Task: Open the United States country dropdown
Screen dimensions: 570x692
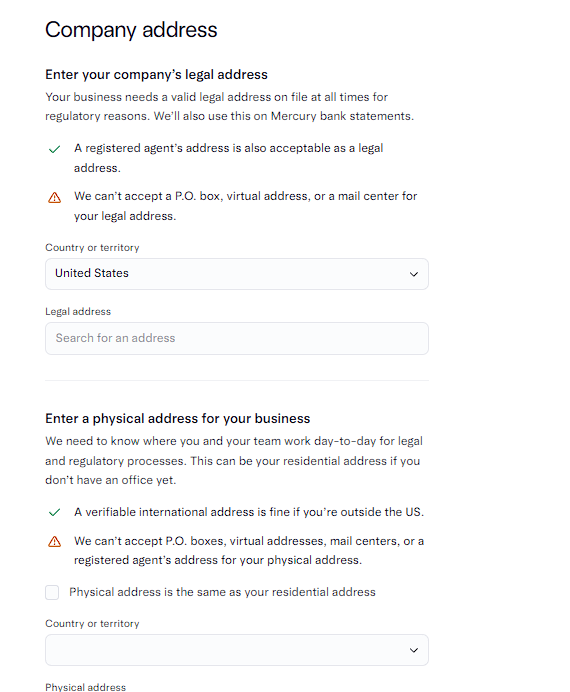Action: (237, 274)
